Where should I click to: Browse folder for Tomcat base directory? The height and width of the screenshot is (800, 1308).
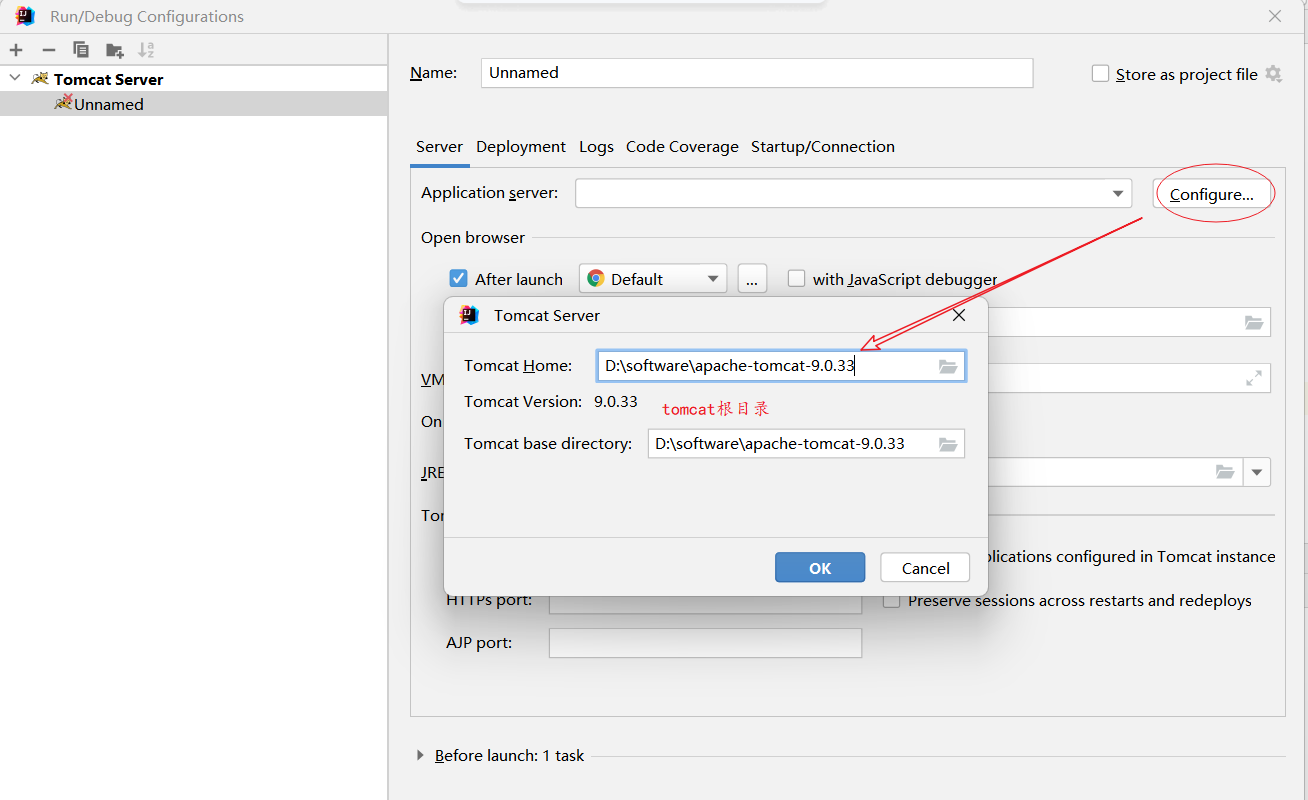[x=949, y=444]
